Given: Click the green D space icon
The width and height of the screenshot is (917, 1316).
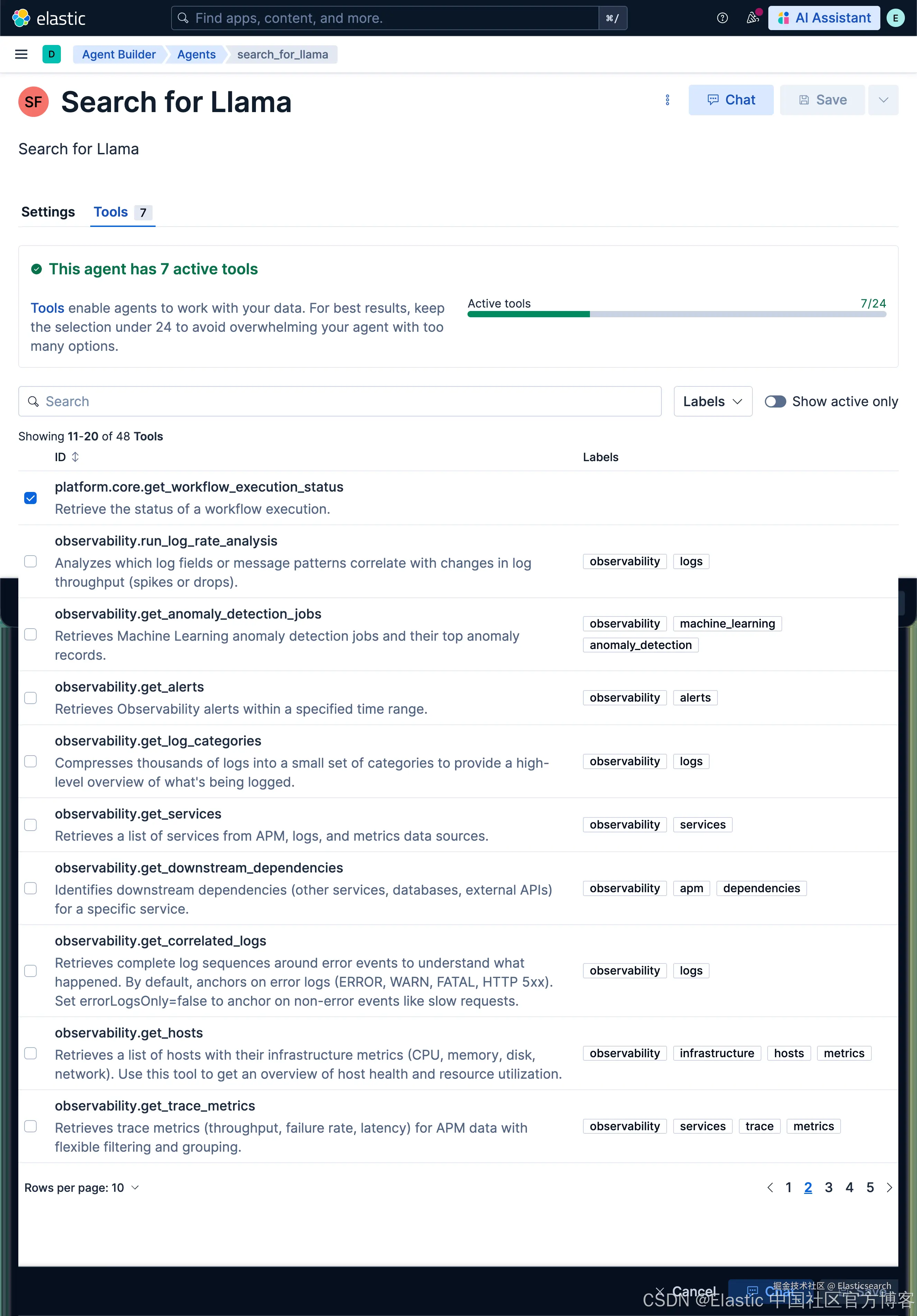Looking at the screenshot, I should click(52, 54).
